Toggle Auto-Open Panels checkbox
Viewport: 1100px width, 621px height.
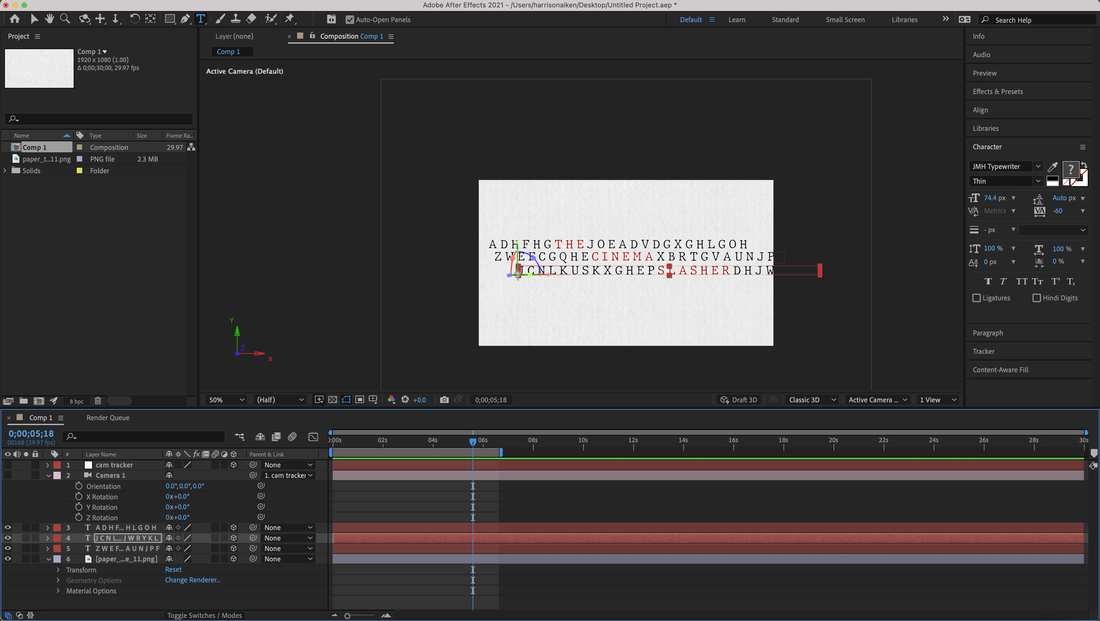(349, 20)
